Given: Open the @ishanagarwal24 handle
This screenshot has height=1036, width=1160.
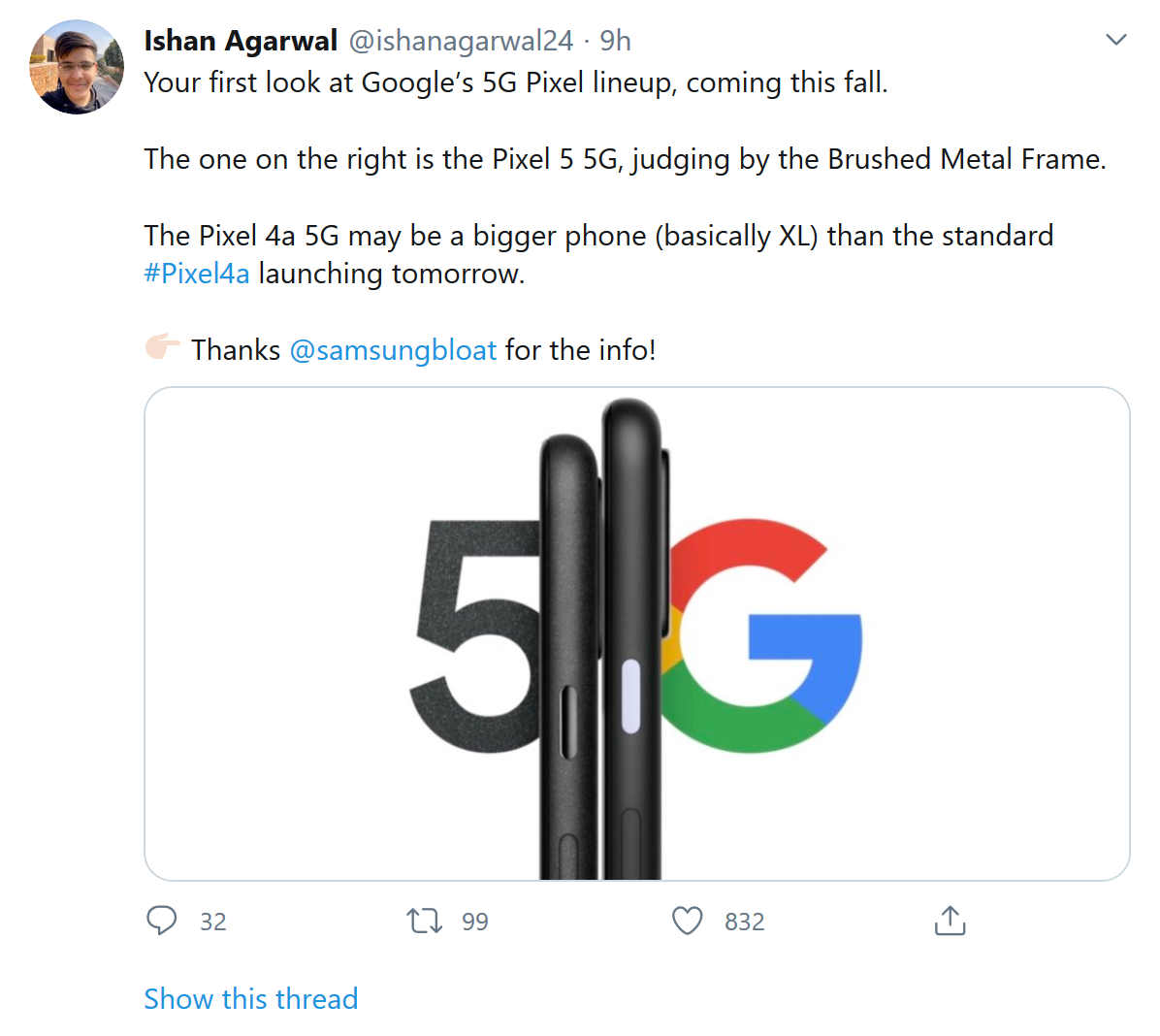Looking at the screenshot, I should tap(461, 41).
